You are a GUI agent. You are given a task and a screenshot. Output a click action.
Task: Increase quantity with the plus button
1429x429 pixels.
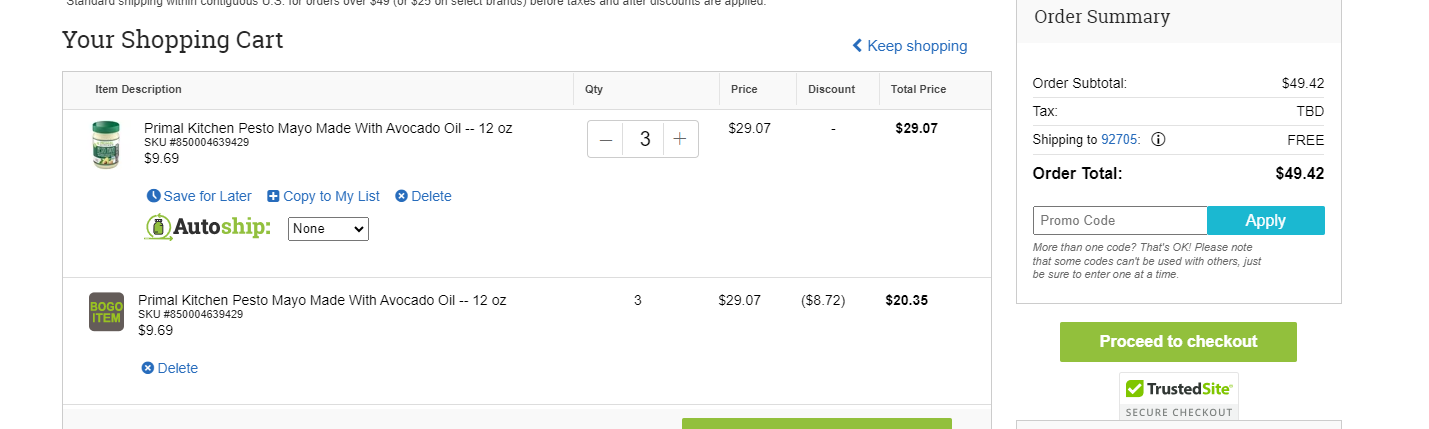pos(680,139)
